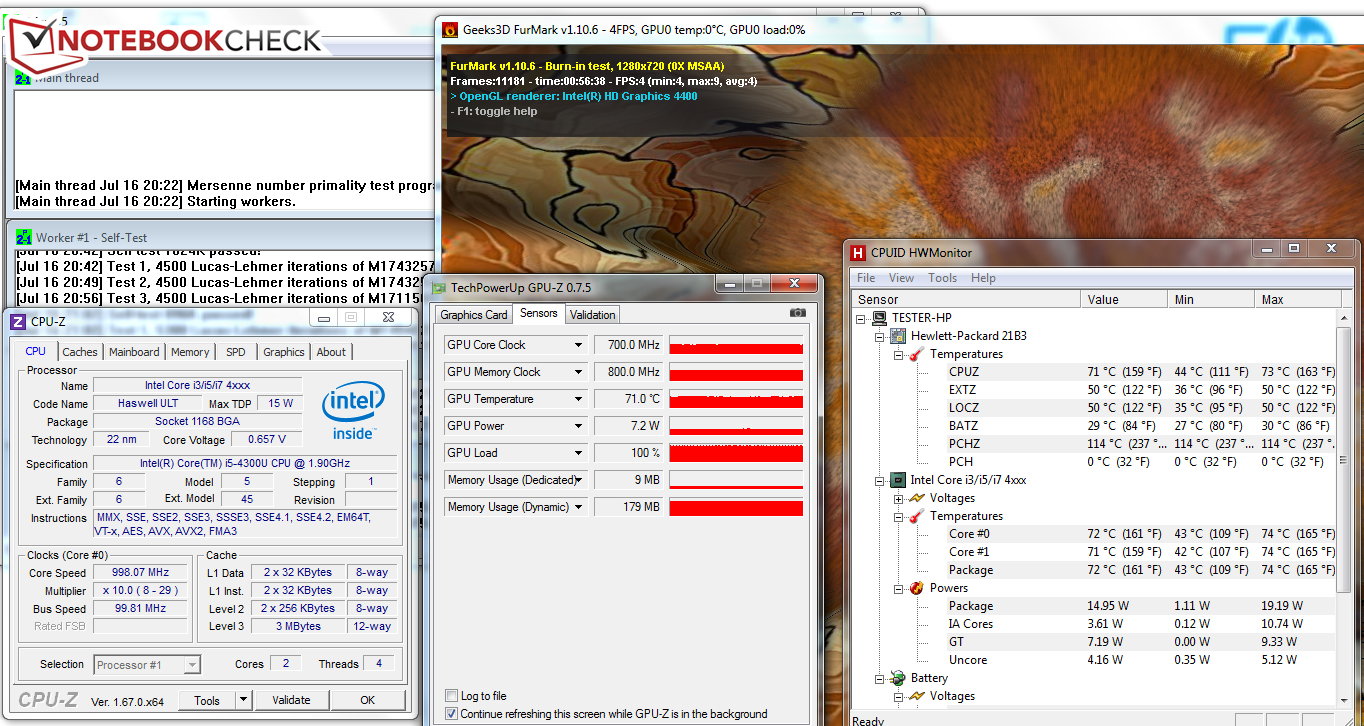The width and height of the screenshot is (1364, 726).
Task: Open the HWMonitor File menu
Action: point(866,278)
